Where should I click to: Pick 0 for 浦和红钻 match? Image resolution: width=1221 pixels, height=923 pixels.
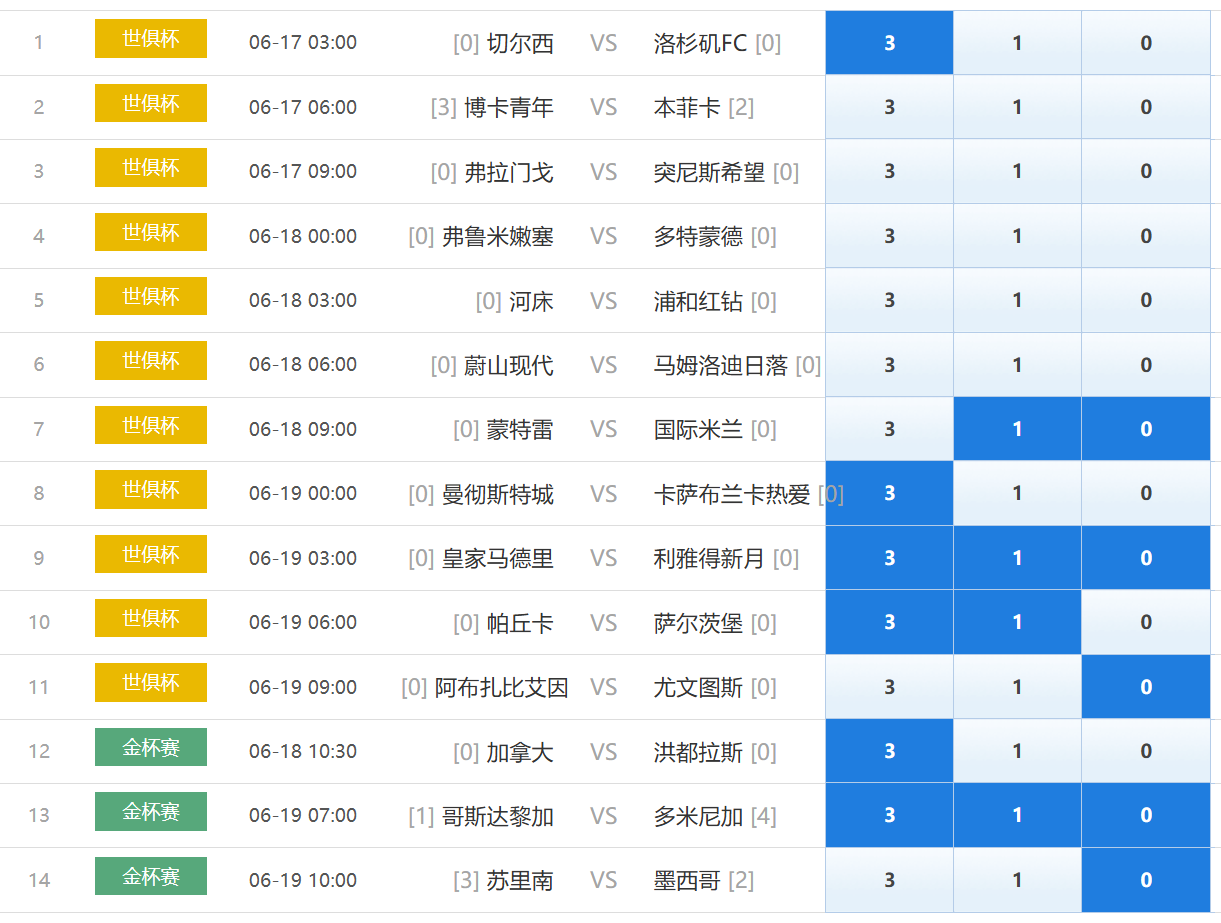[x=1146, y=300]
